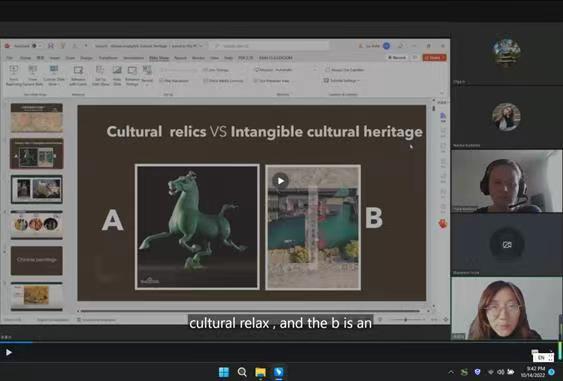Open Search from the Windows taskbar
Screen dimensions: 563x381
pyautogui.click(x=242, y=372)
